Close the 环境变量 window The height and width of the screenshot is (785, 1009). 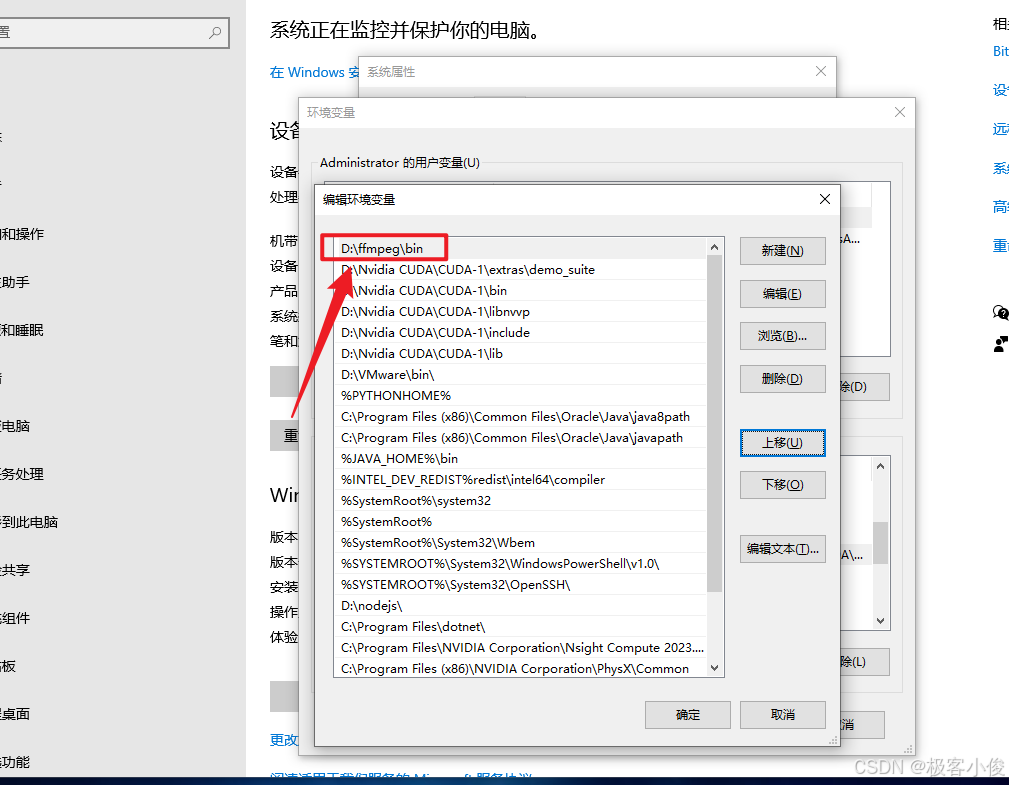pos(900,112)
